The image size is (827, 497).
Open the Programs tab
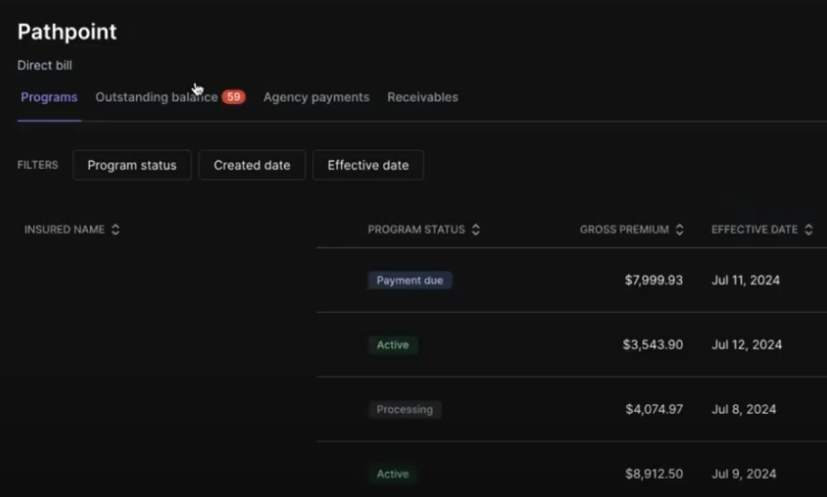click(x=49, y=97)
